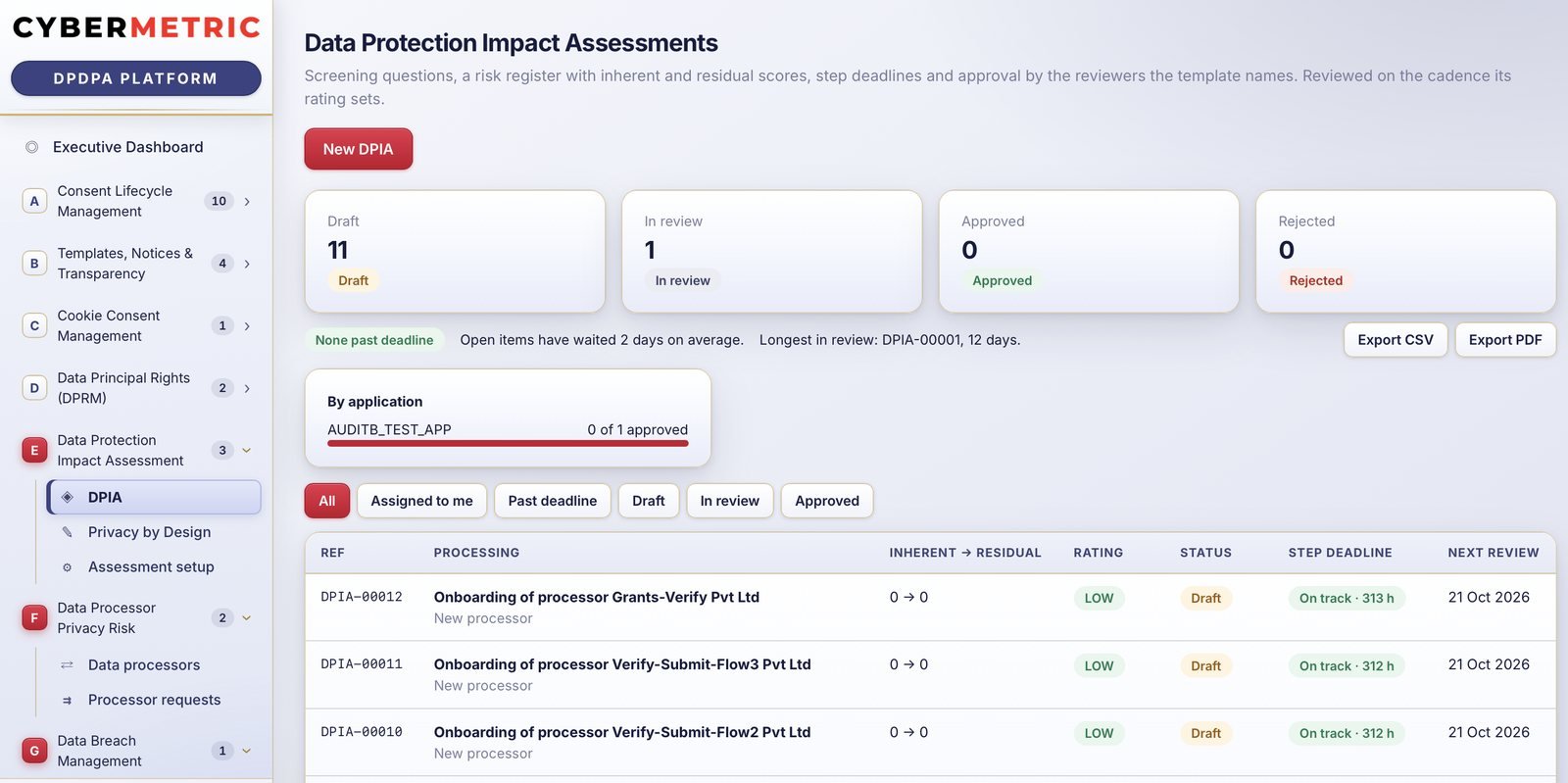This screenshot has width=1568, height=783.
Task: Click the B badge for Templates, Notices
Action: pos(34,264)
